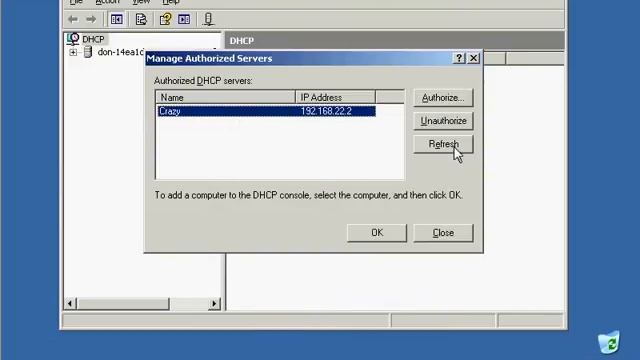Click the add server toolbar icon

pos(208,19)
